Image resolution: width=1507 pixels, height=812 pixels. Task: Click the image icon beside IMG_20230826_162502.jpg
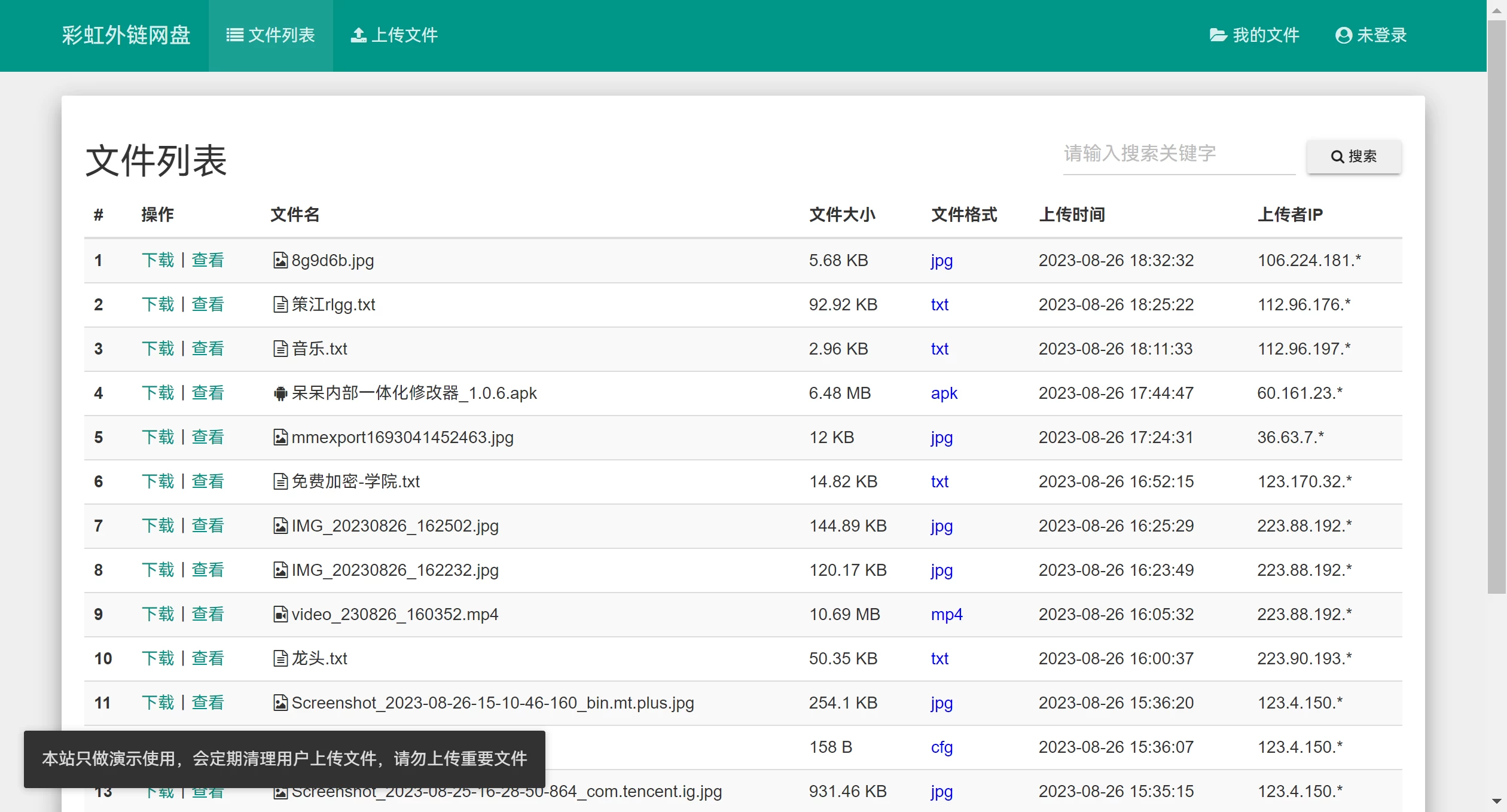click(x=280, y=526)
